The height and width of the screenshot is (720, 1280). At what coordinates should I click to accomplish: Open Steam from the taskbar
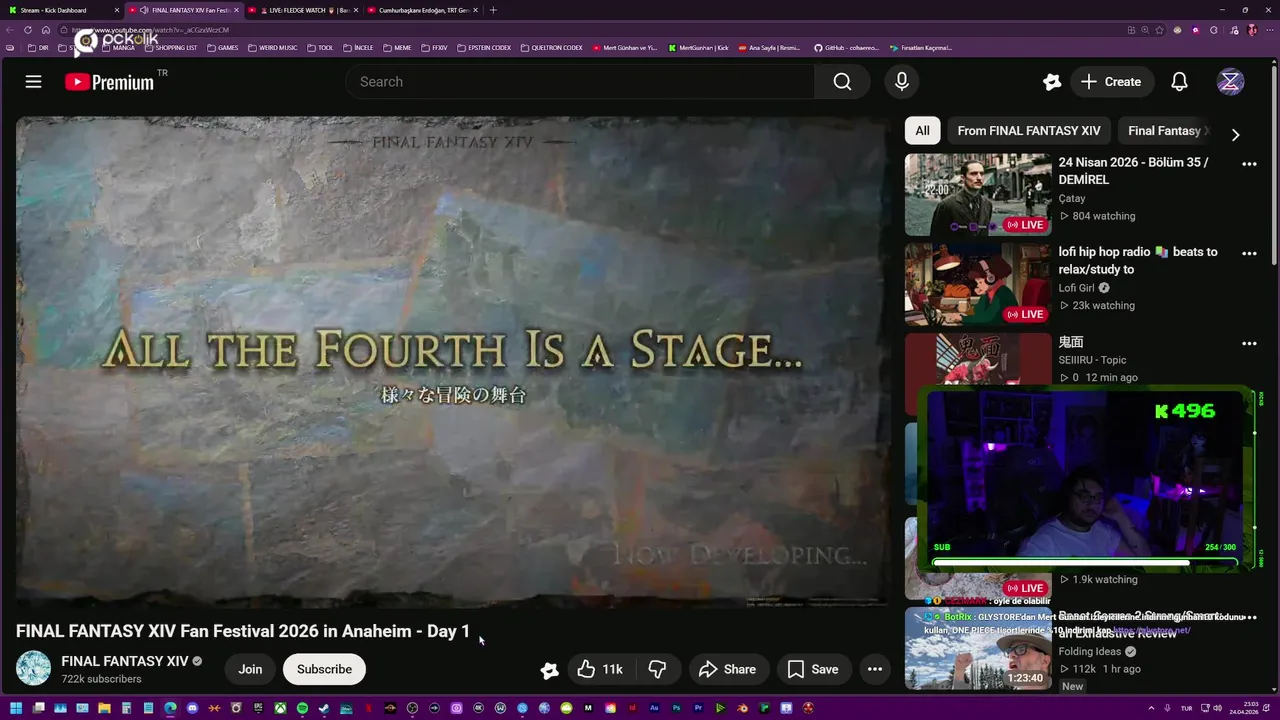(324, 708)
